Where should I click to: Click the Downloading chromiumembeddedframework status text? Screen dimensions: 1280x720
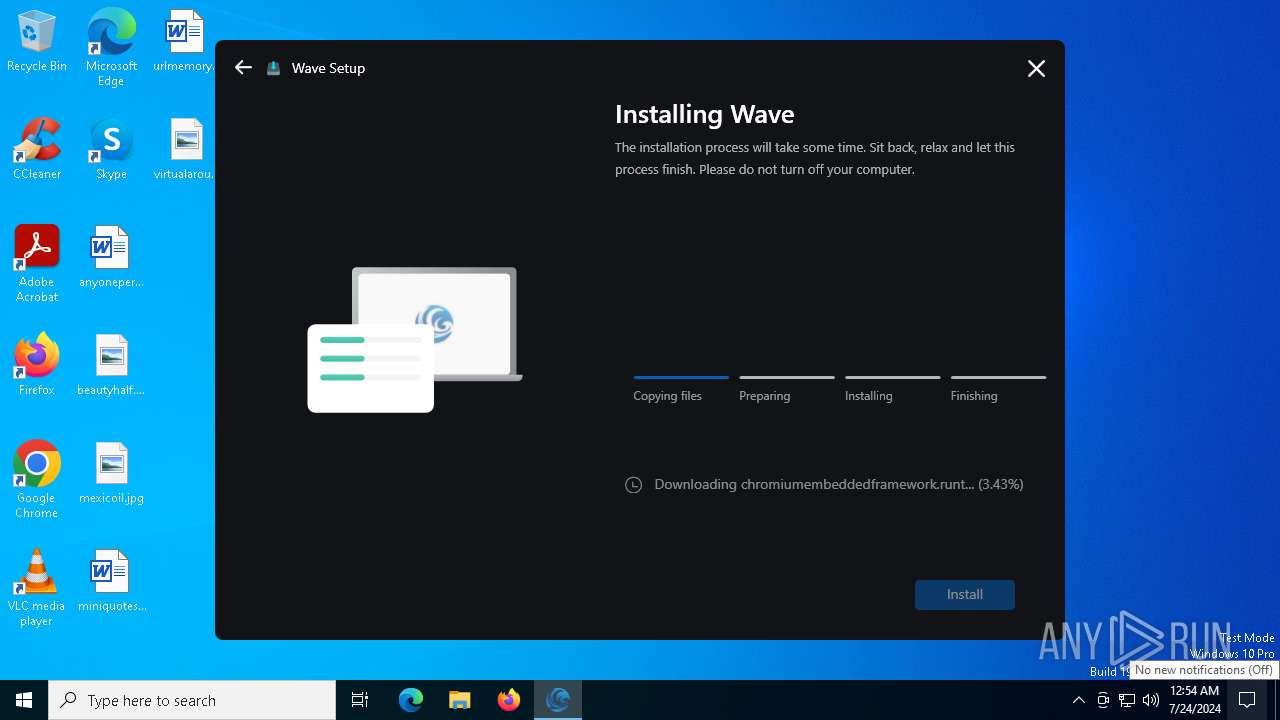click(x=839, y=484)
